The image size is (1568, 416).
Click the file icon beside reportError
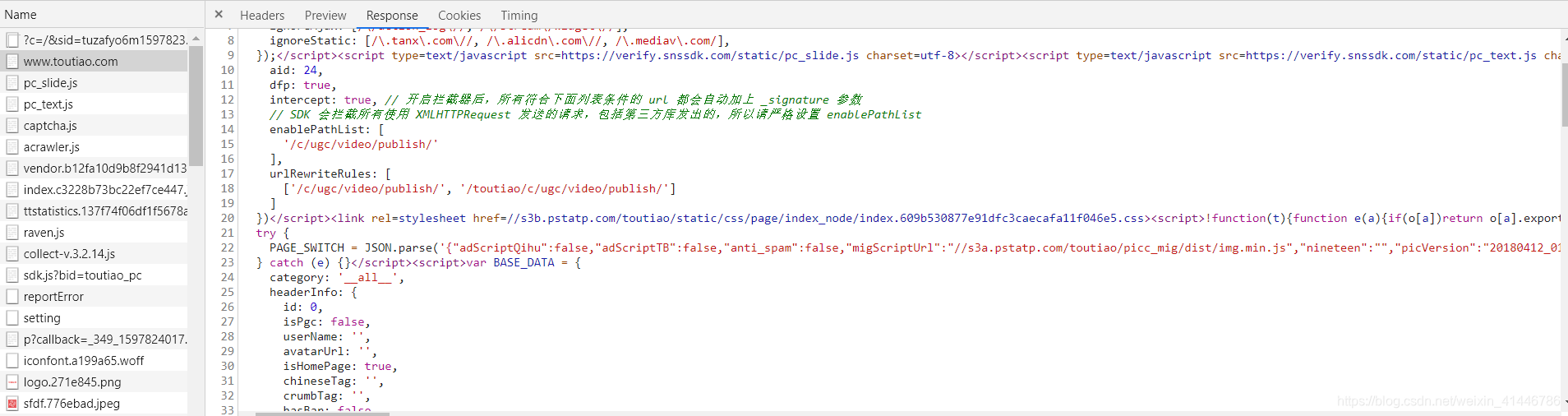tap(12, 296)
